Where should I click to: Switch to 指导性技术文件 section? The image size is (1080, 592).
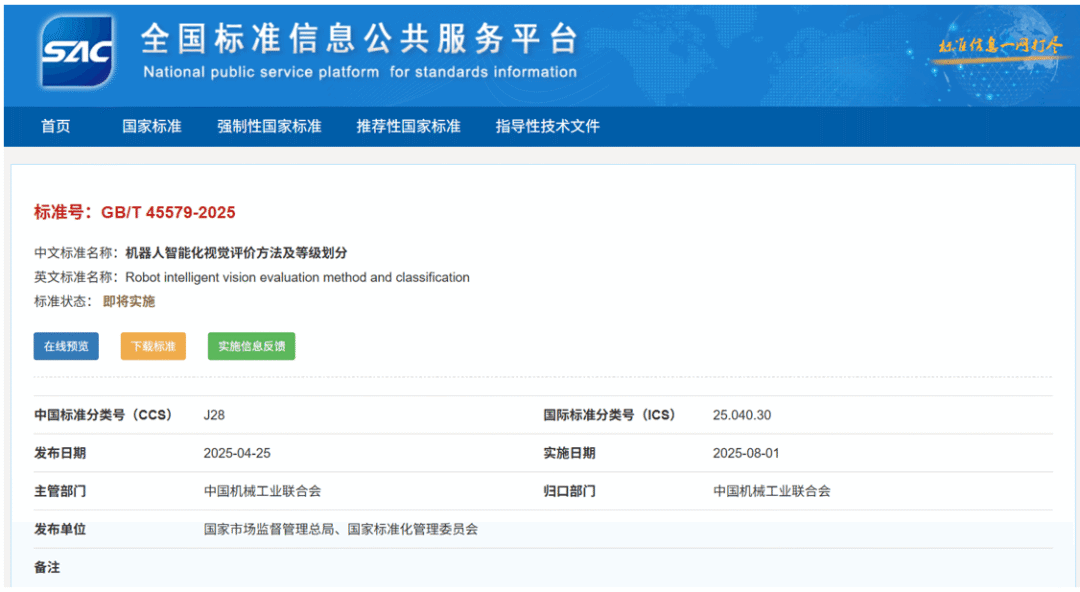coord(547,127)
